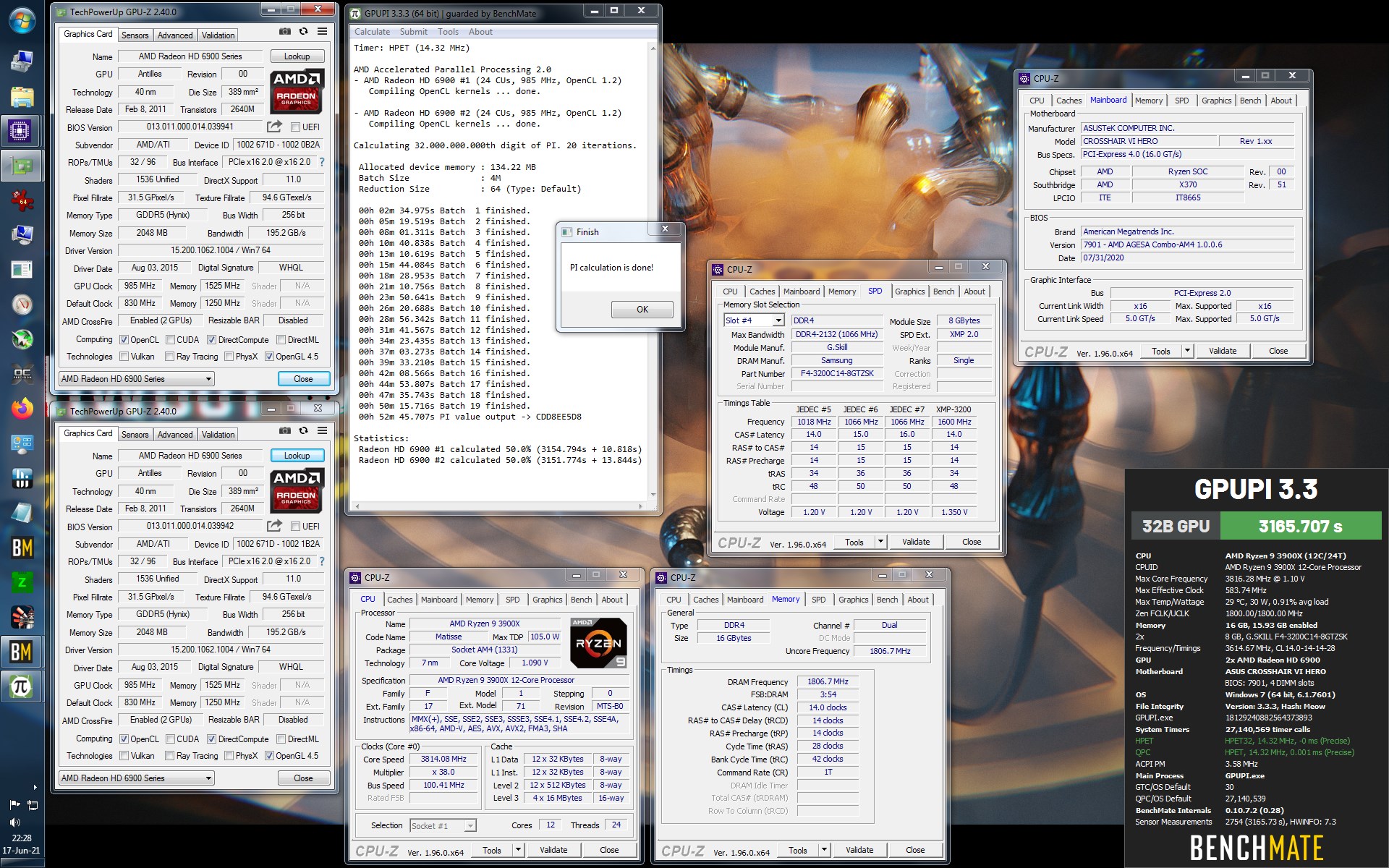
Task: Open the Windows Explorer folder taskbar icon
Action: [x=22, y=96]
